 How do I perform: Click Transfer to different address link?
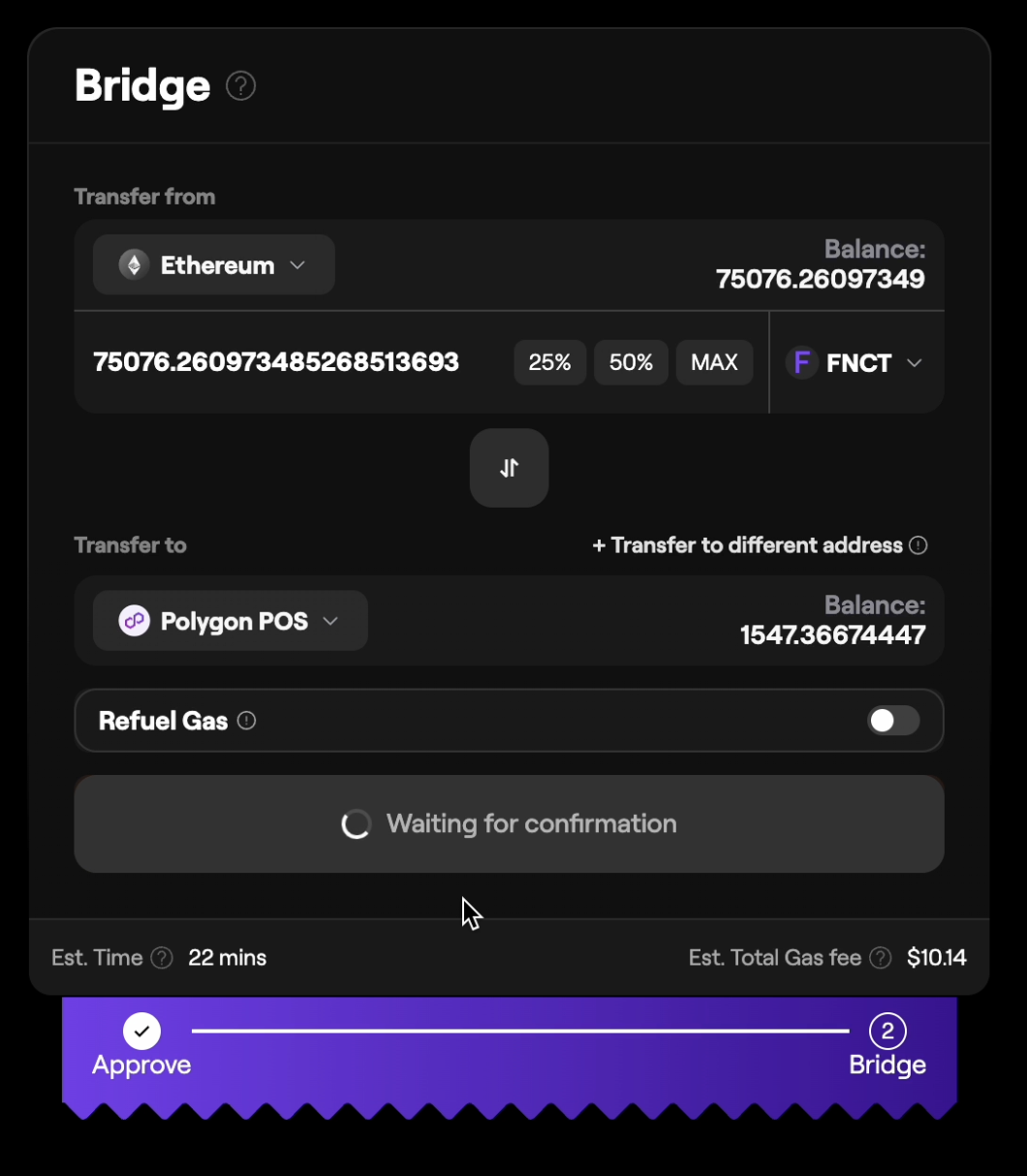point(747,545)
